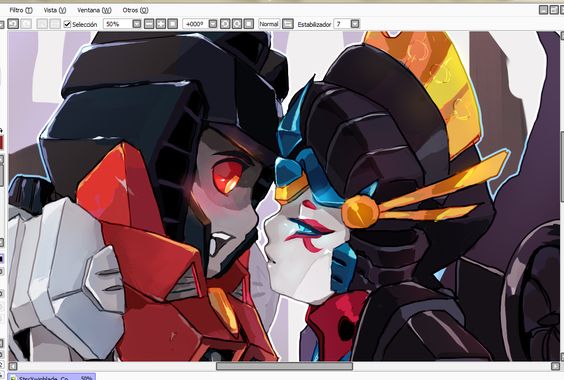Open the Filtro menu

[21, 10]
